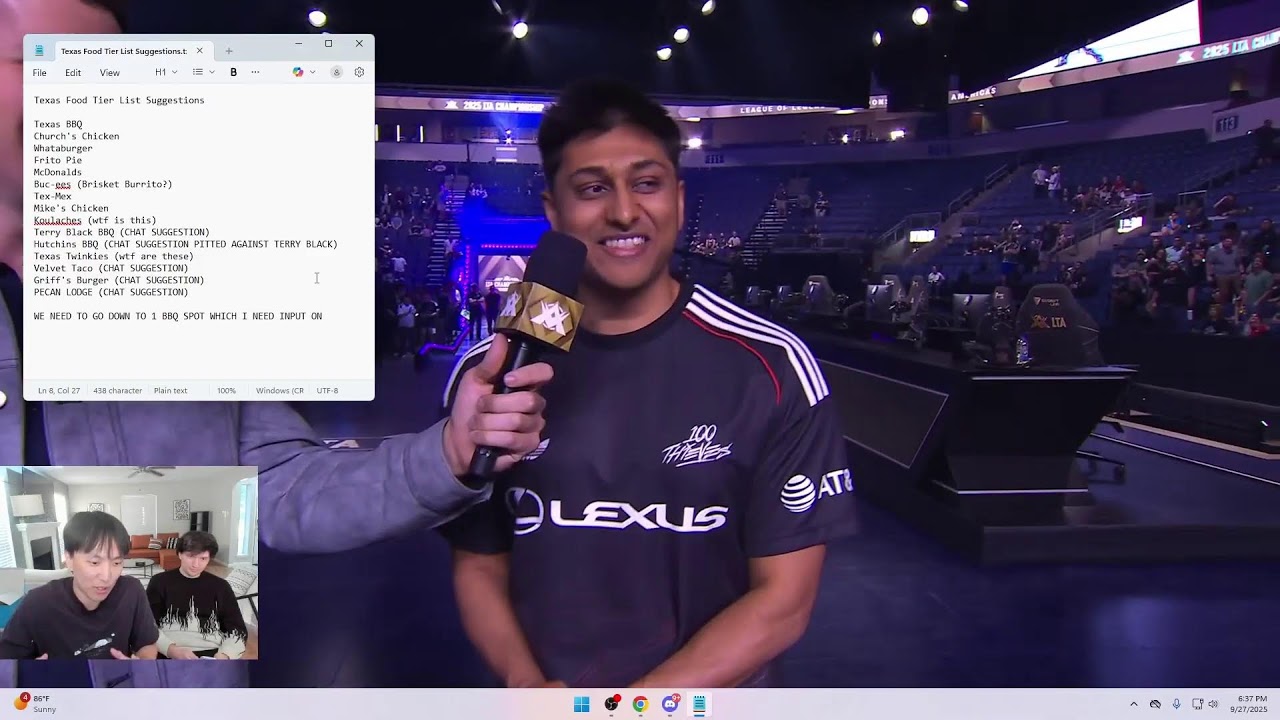The height and width of the screenshot is (720, 1280).
Task: Click the line 'Frito Pie'
Action: pyautogui.click(x=58, y=160)
